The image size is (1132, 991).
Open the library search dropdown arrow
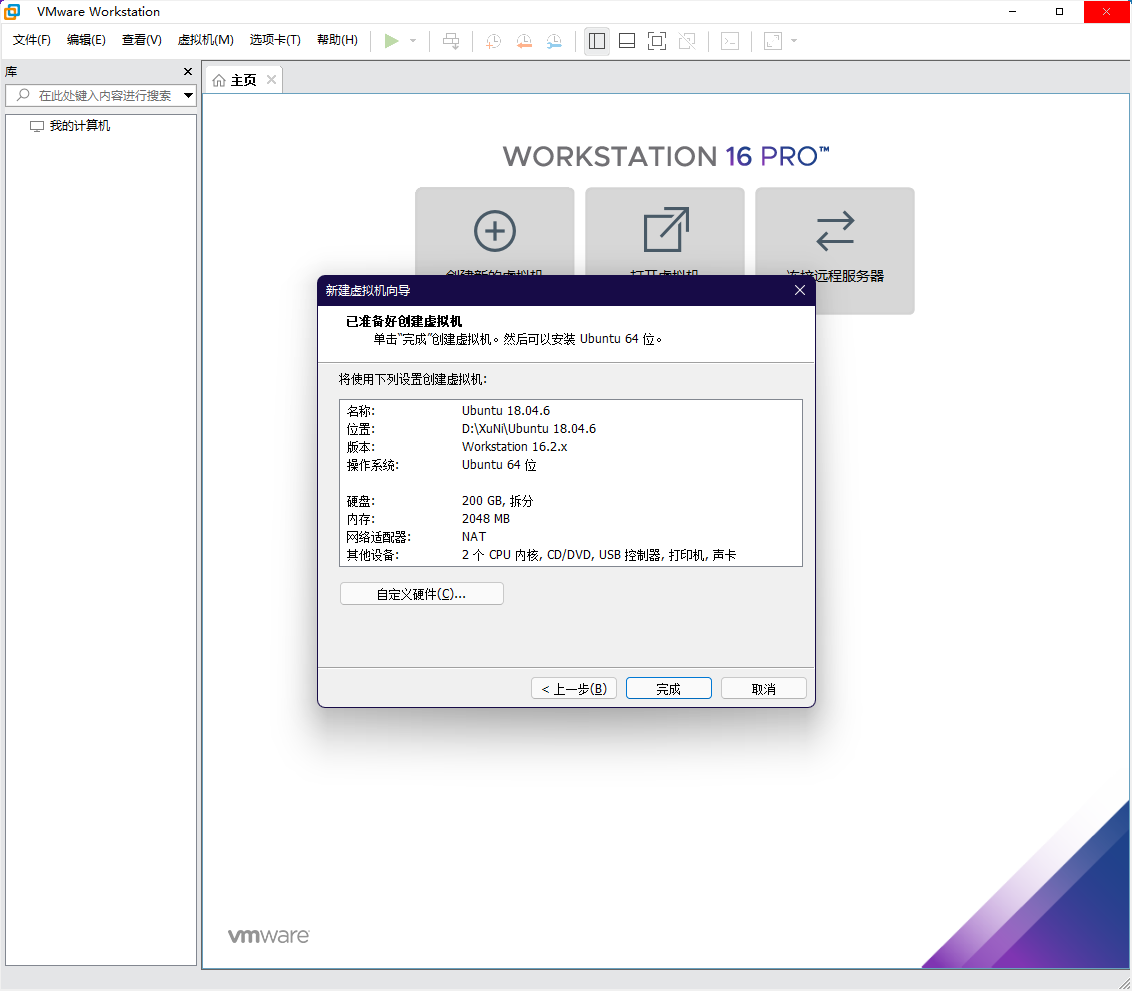click(188, 95)
